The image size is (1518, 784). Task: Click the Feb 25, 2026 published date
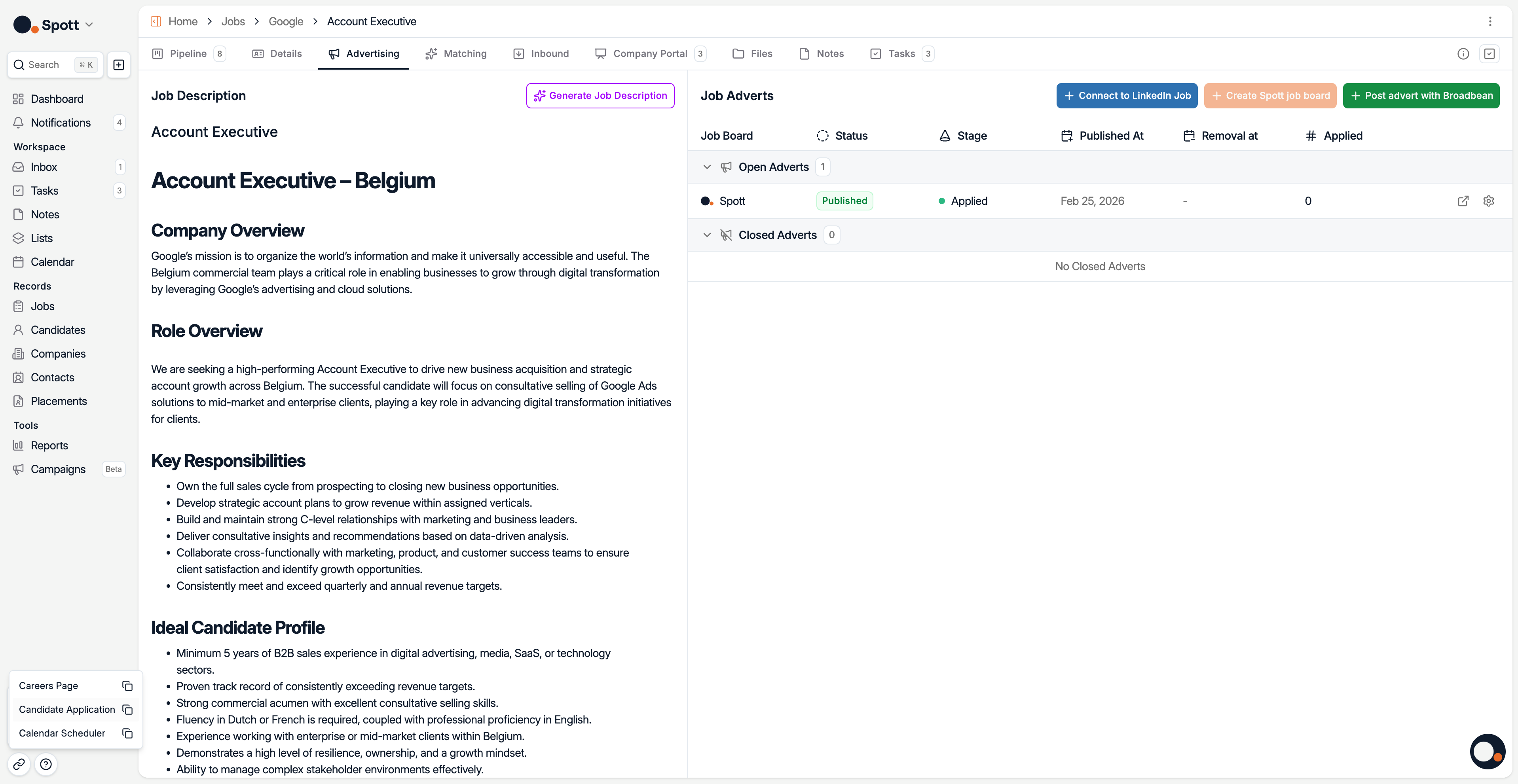coord(1093,201)
